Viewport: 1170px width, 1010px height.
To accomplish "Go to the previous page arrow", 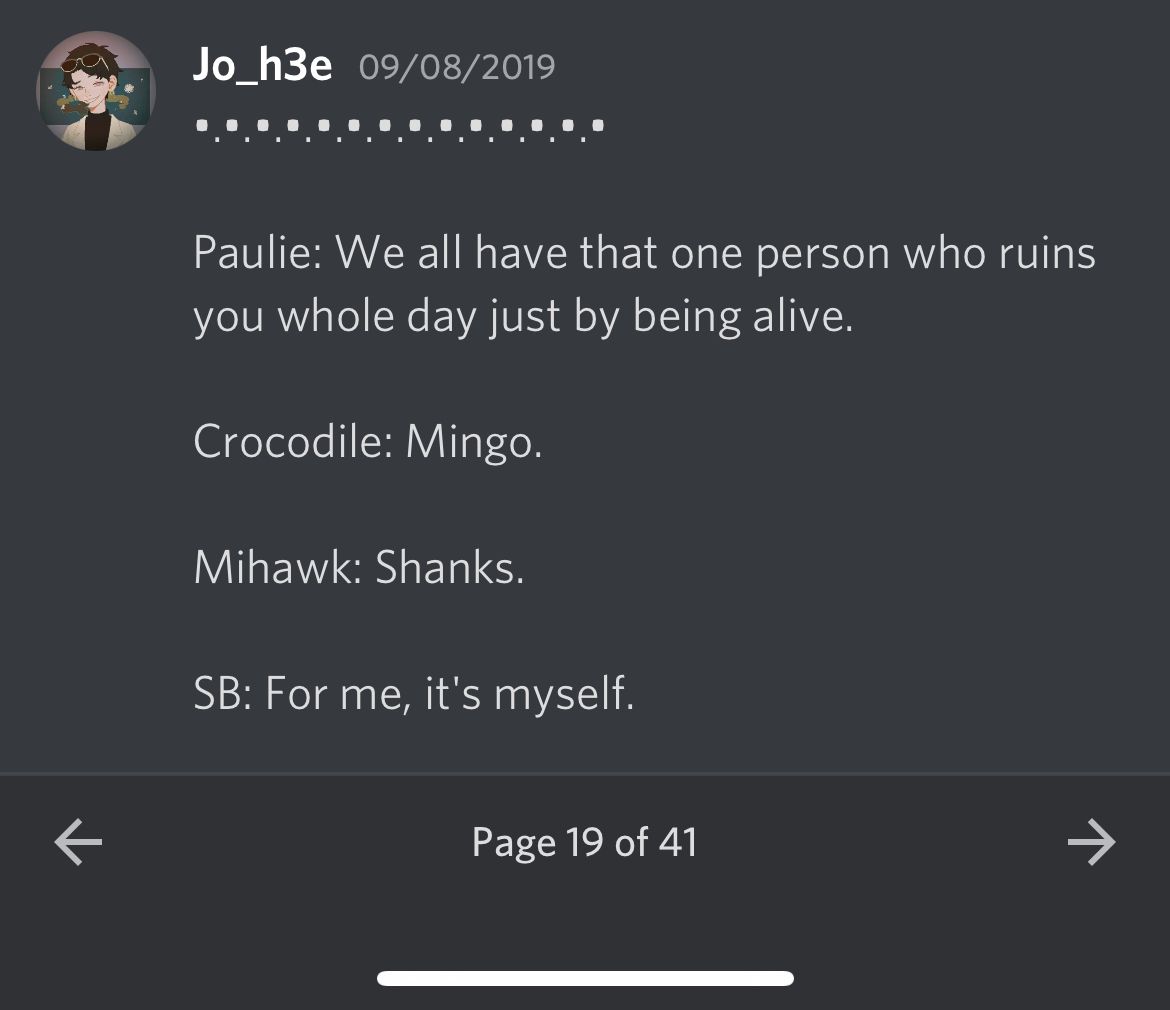I will (x=78, y=842).
